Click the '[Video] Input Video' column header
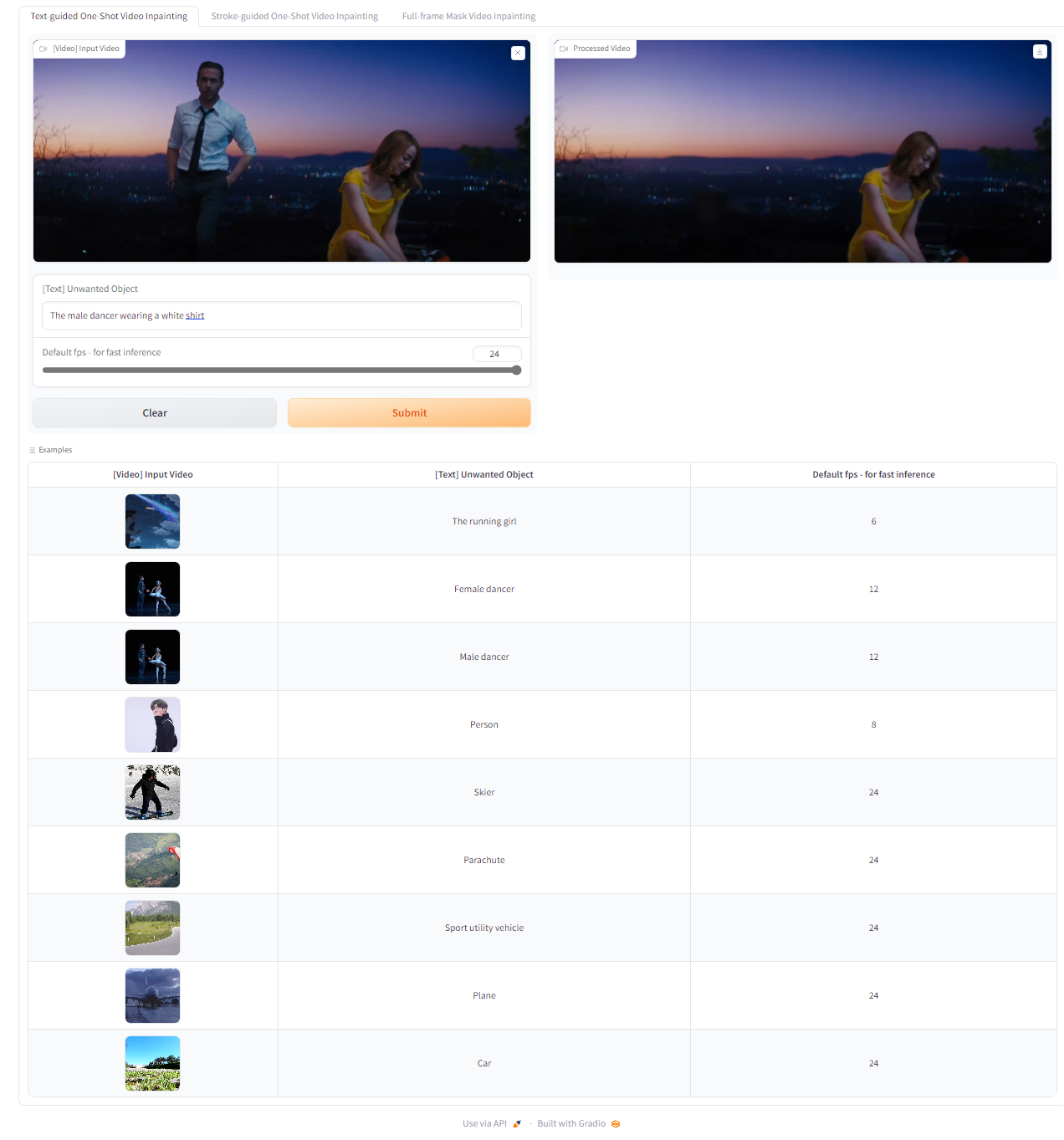 [x=153, y=474]
